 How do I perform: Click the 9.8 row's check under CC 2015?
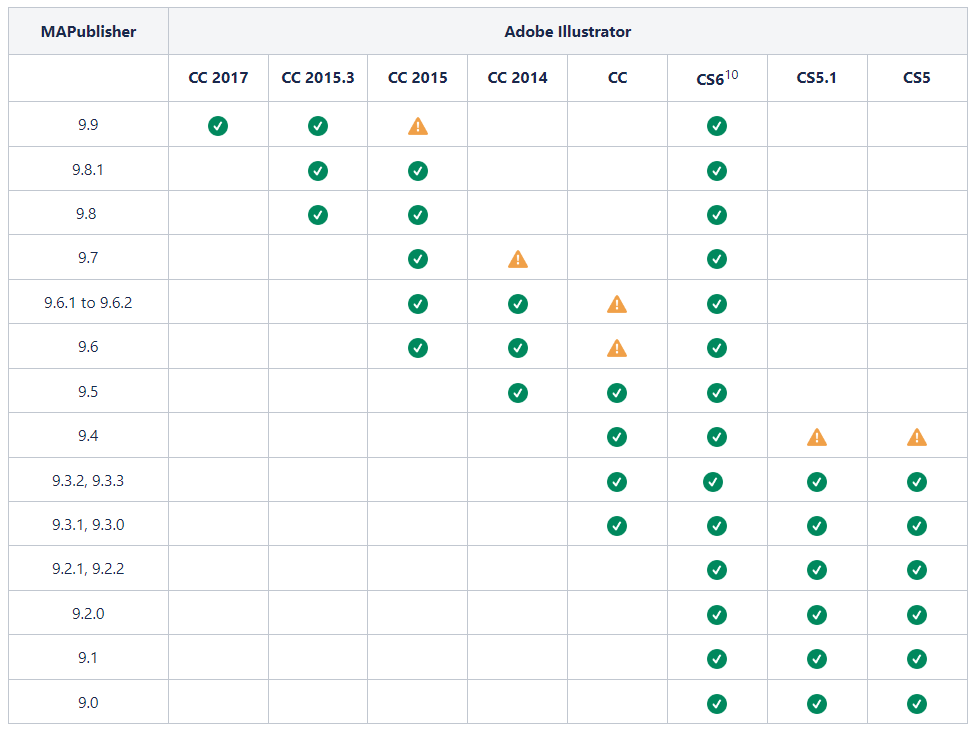(x=418, y=215)
